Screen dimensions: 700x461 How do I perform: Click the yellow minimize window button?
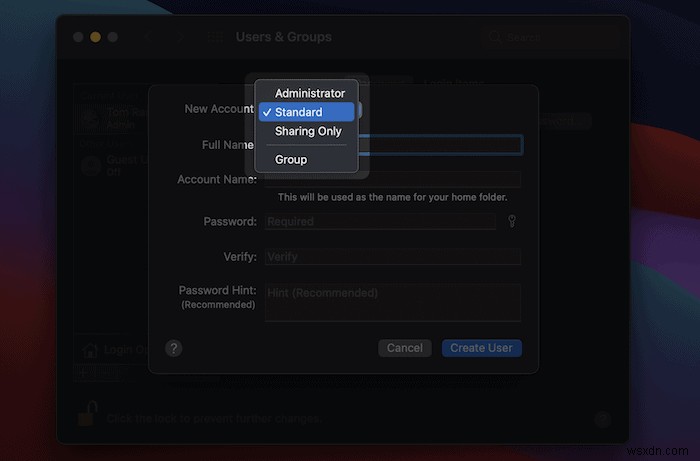[95, 37]
